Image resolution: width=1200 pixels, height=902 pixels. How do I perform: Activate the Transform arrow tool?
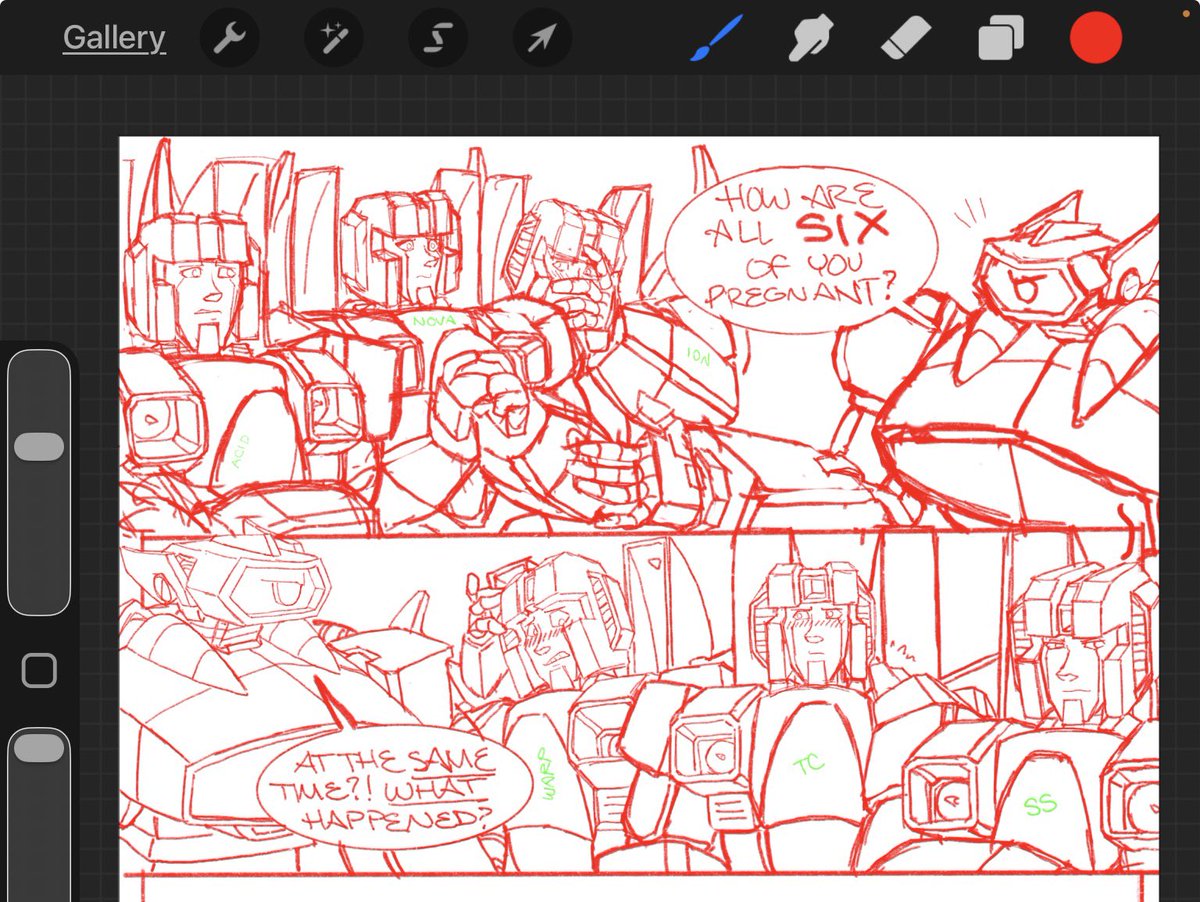tap(542, 38)
